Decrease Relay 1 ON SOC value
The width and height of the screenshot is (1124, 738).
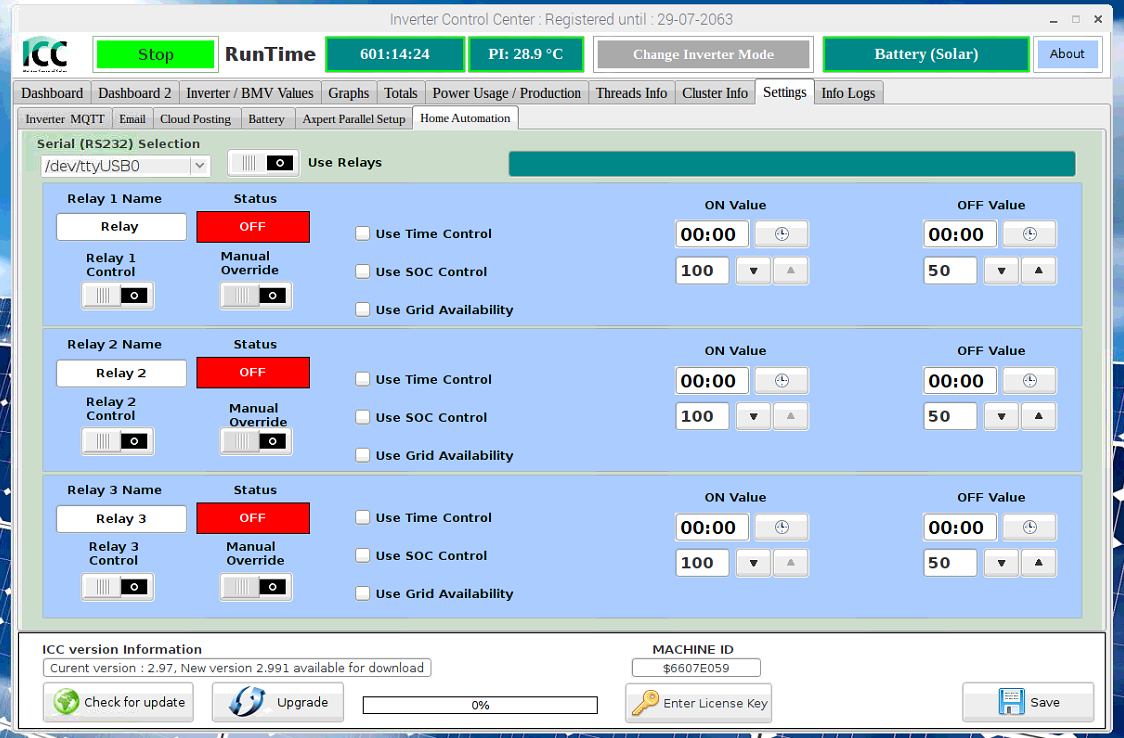[x=754, y=271]
